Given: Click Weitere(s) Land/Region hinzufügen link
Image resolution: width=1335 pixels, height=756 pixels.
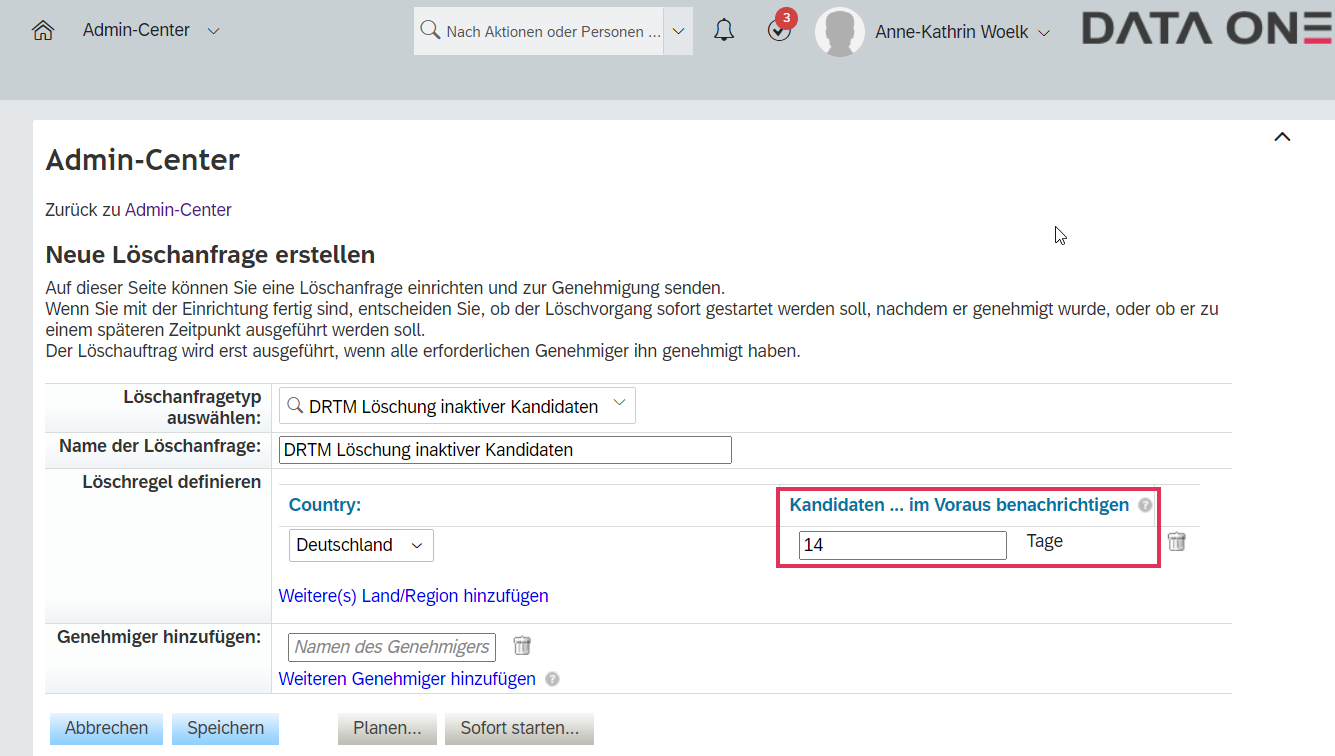Looking at the screenshot, I should click(x=413, y=596).
